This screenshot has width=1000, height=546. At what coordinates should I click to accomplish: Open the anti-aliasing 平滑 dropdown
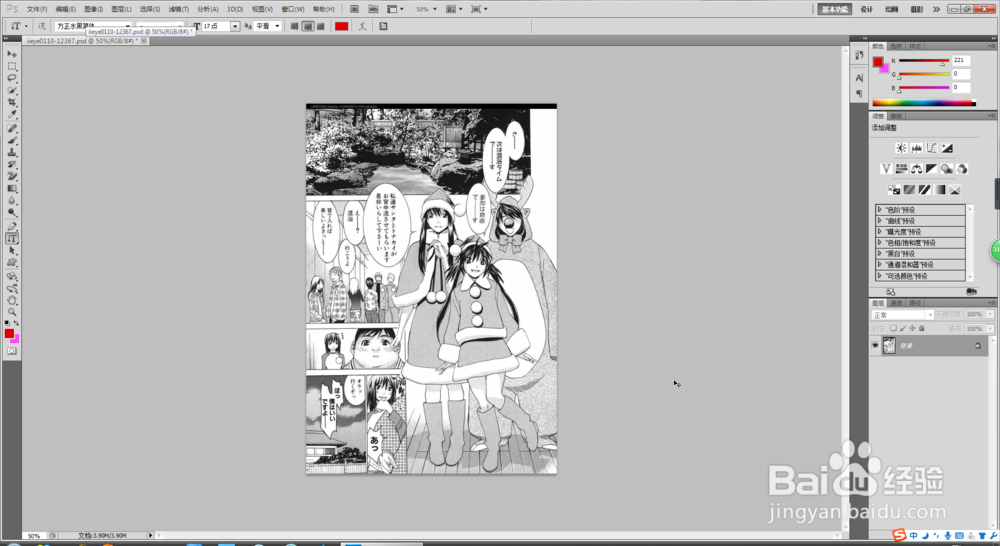(x=268, y=26)
